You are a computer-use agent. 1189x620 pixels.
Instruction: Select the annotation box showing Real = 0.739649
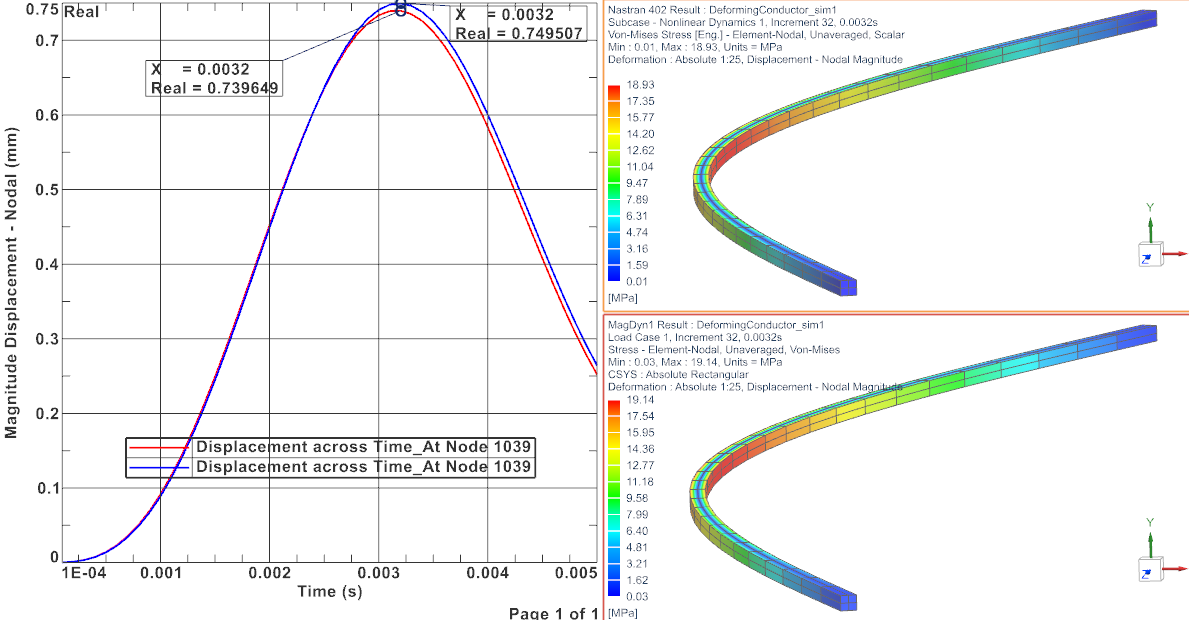click(x=214, y=78)
